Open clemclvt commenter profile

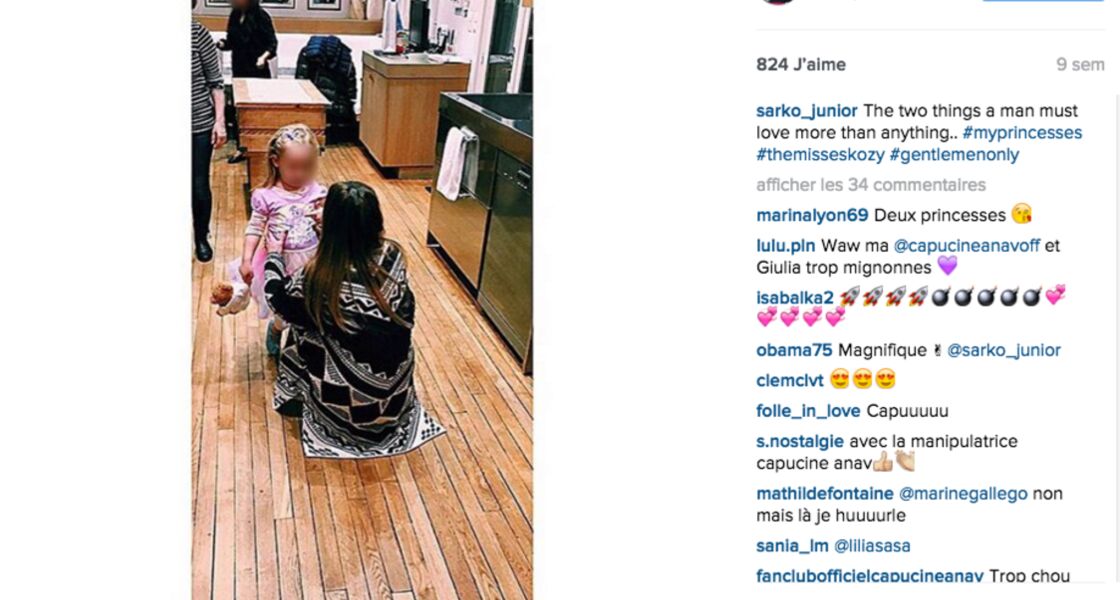[x=790, y=381]
